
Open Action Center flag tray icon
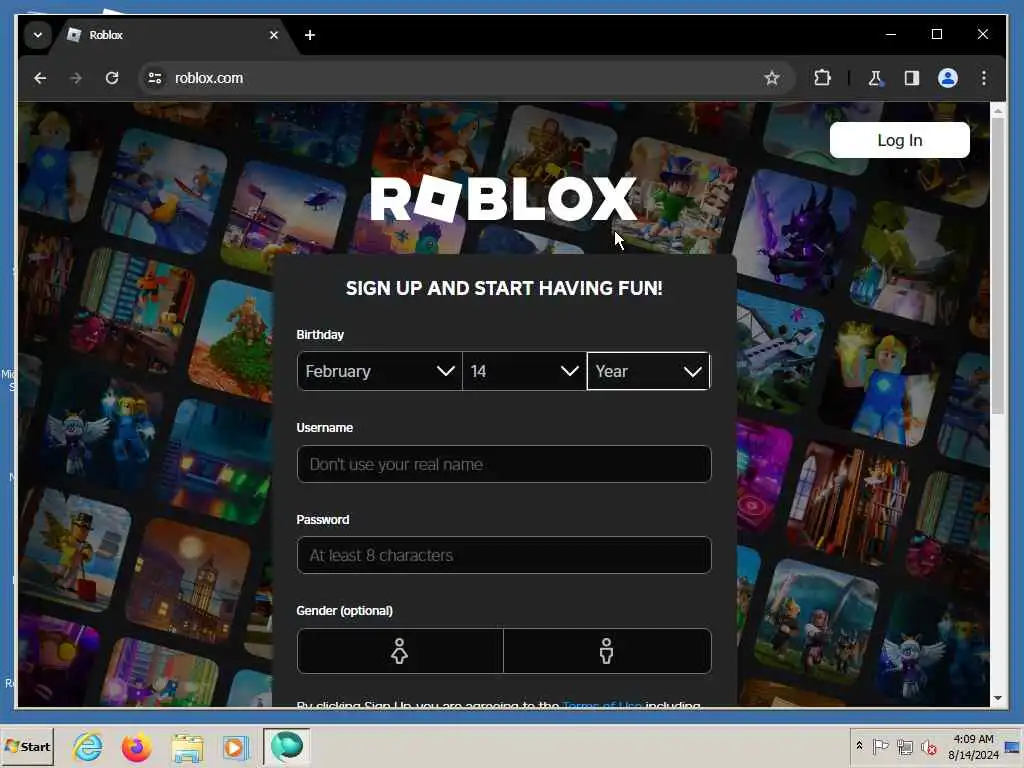point(880,747)
